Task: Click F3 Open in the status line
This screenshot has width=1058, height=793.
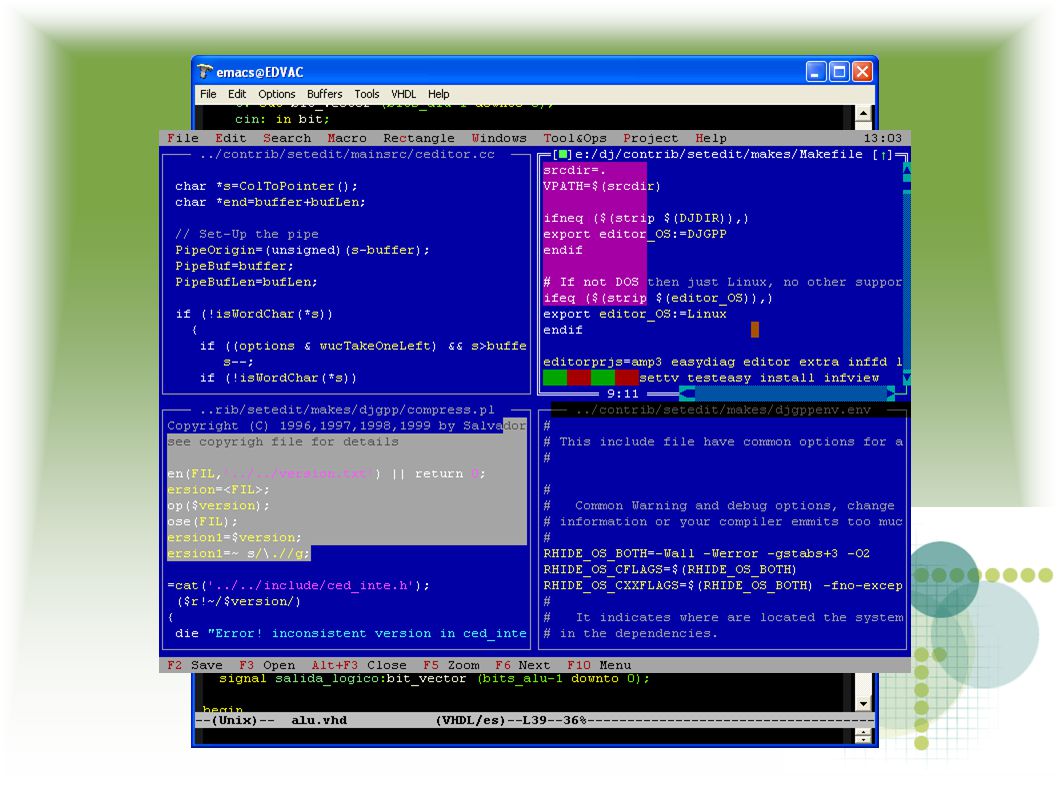Action: [267, 665]
